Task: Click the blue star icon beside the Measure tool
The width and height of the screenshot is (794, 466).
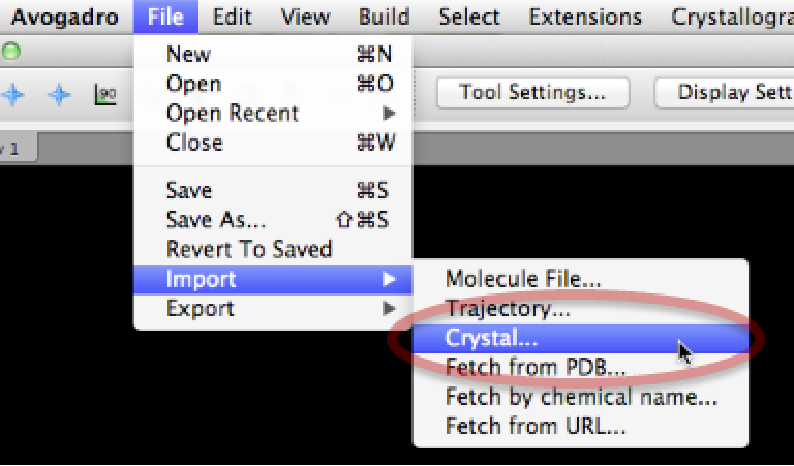Action: click(60, 94)
